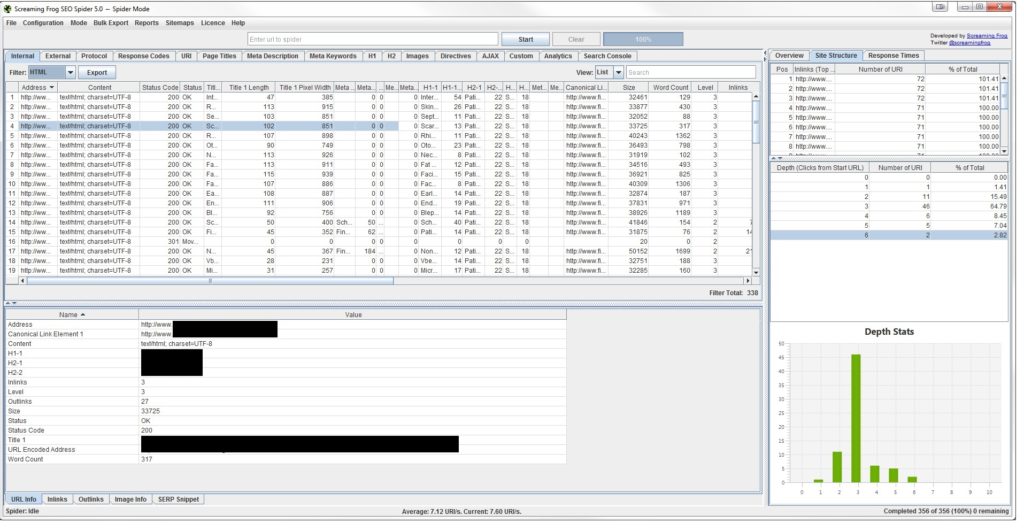Click the Clear button
1024x531 pixels.
pos(576,39)
